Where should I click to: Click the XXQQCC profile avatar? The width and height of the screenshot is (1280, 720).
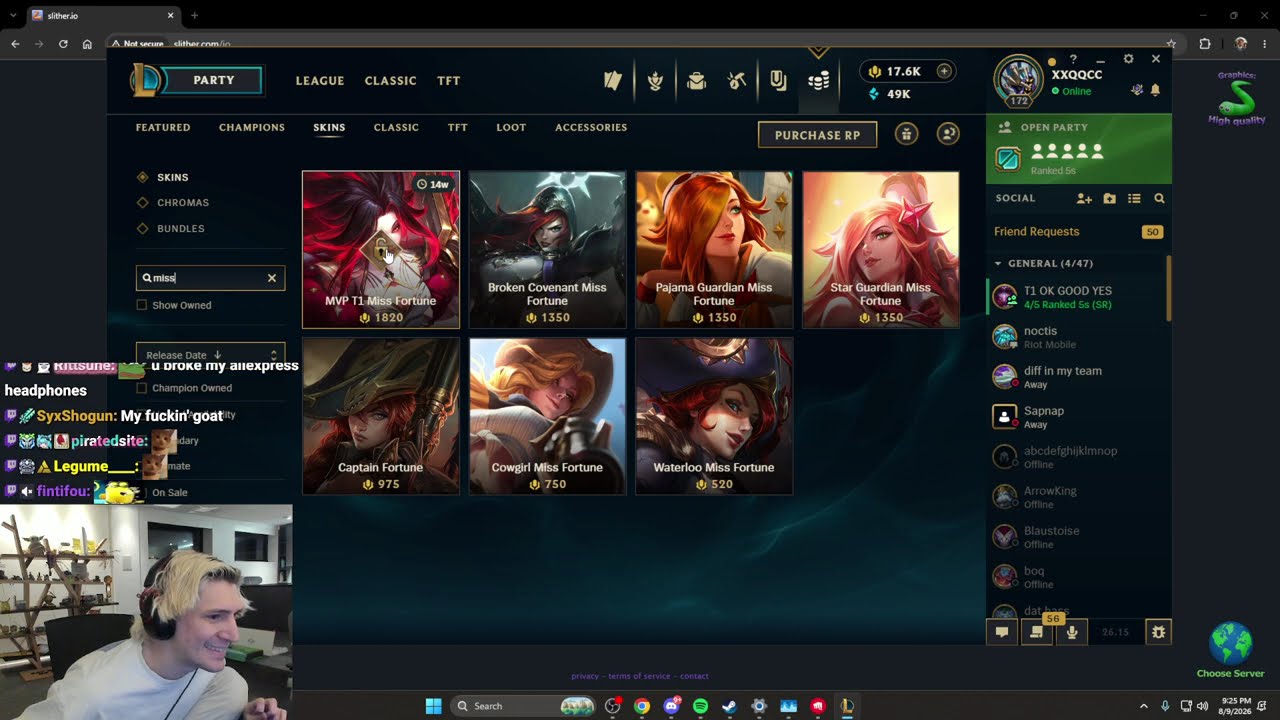click(x=1018, y=80)
